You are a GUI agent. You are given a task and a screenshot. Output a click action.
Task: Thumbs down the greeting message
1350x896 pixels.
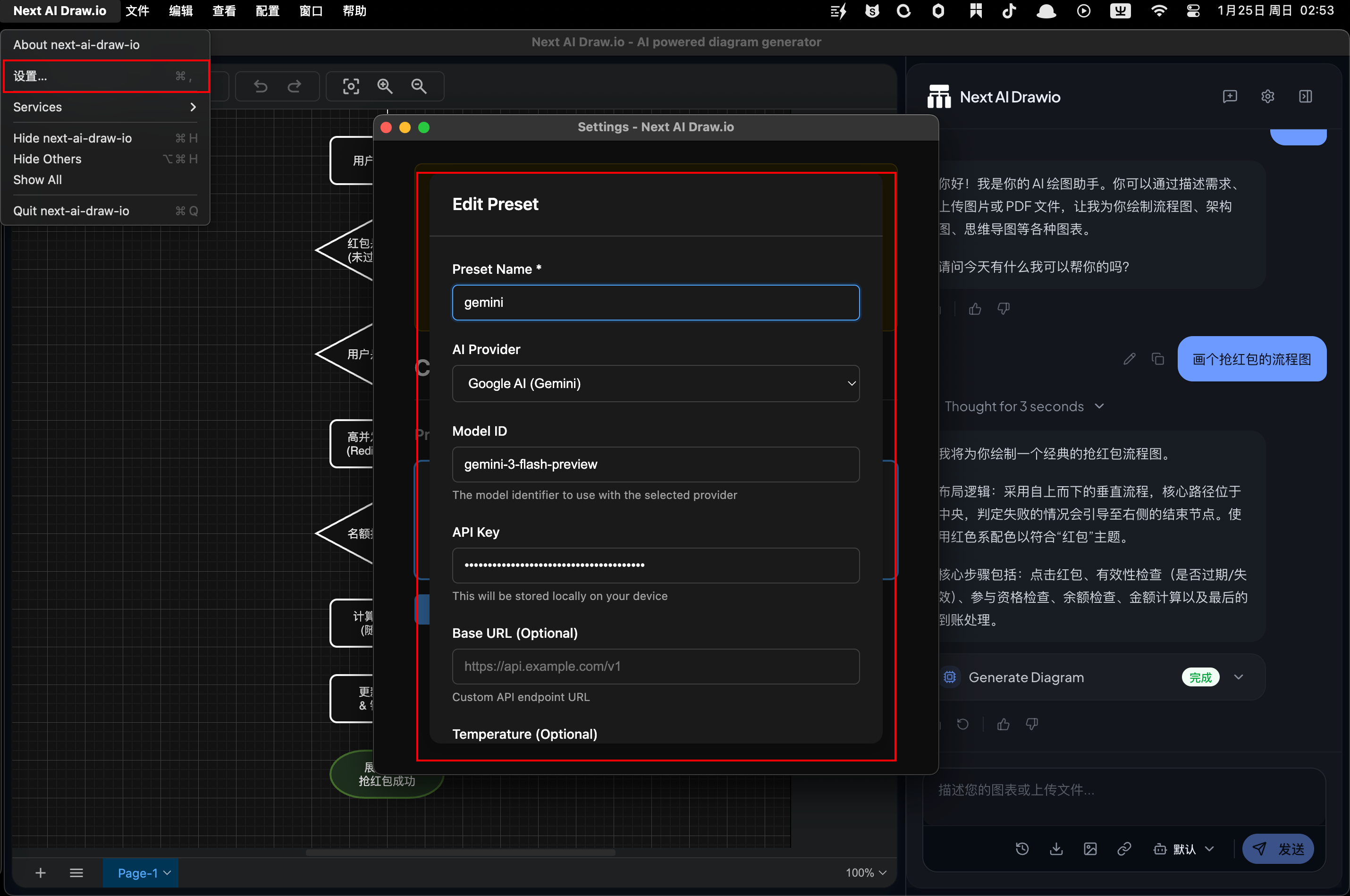tap(1003, 309)
